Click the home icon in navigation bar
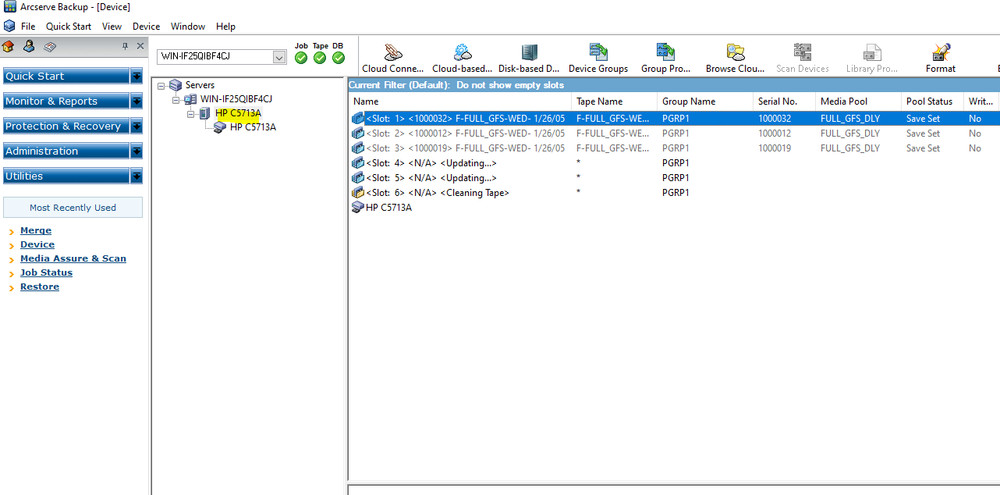Screen dimensions: 1000x495 (8, 47)
